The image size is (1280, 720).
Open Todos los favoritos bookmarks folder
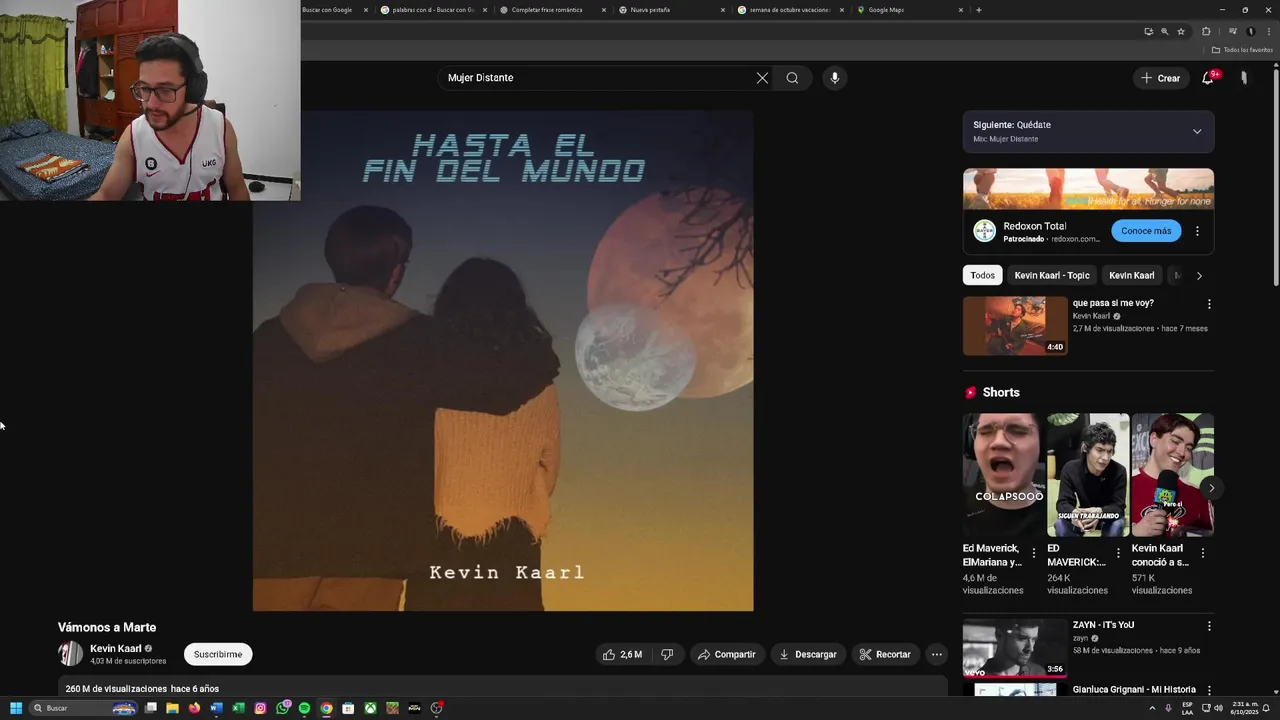[x=1242, y=50]
